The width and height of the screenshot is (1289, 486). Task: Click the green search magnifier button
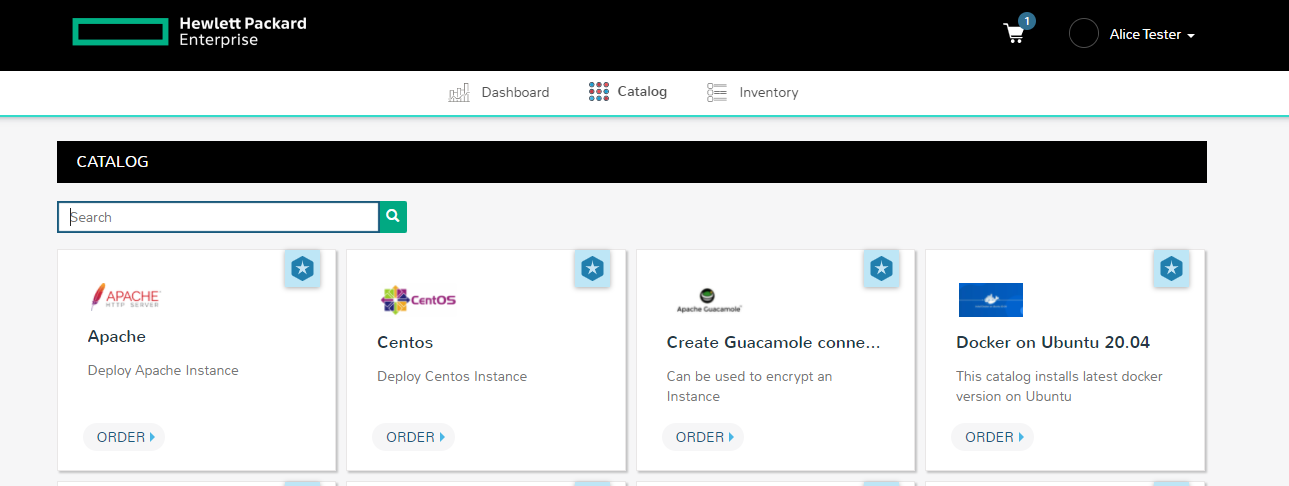393,217
